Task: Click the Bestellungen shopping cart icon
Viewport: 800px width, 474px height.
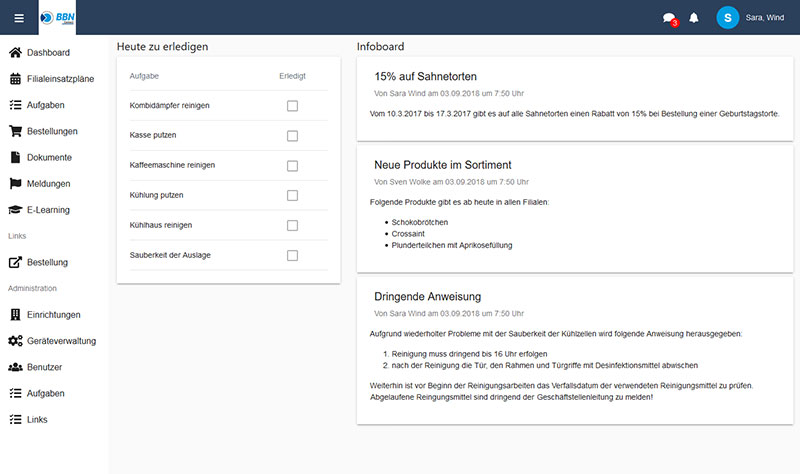Action: pyautogui.click(x=15, y=131)
